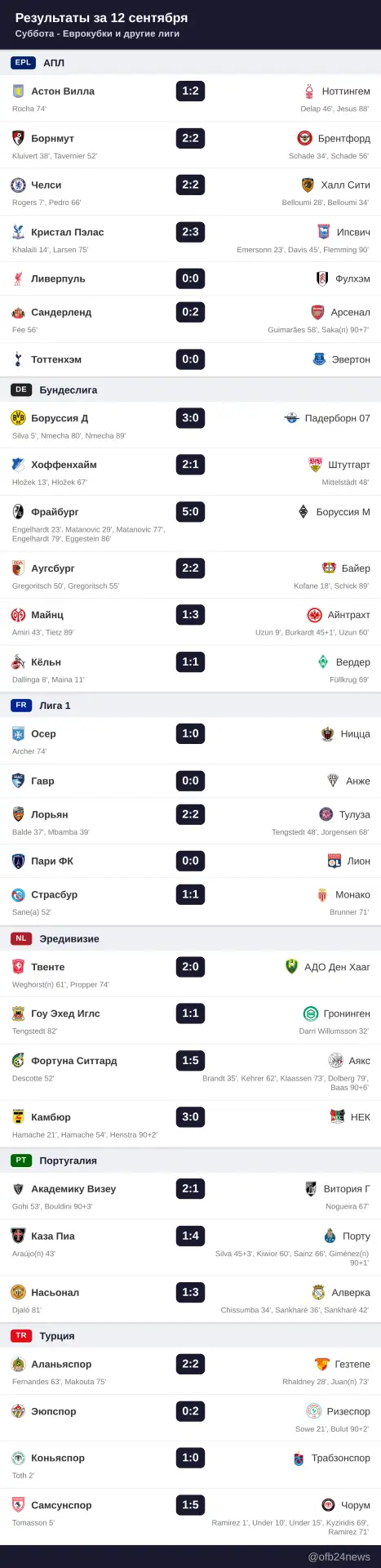Click the Monaco club crest
This screenshot has width=381, height=1568.
pyautogui.click(x=321, y=894)
